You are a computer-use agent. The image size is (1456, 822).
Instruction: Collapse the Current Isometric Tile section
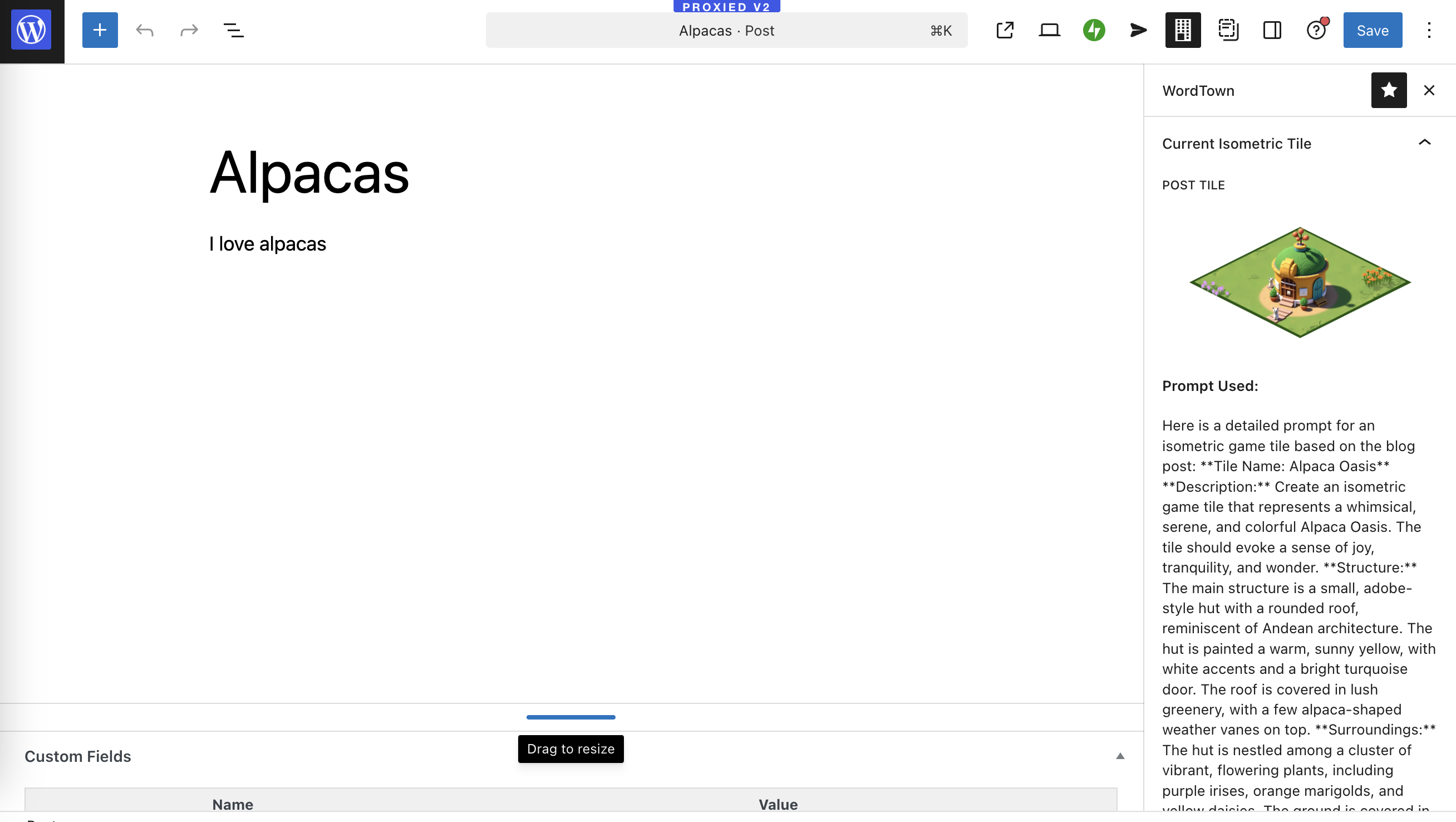click(x=1424, y=143)
